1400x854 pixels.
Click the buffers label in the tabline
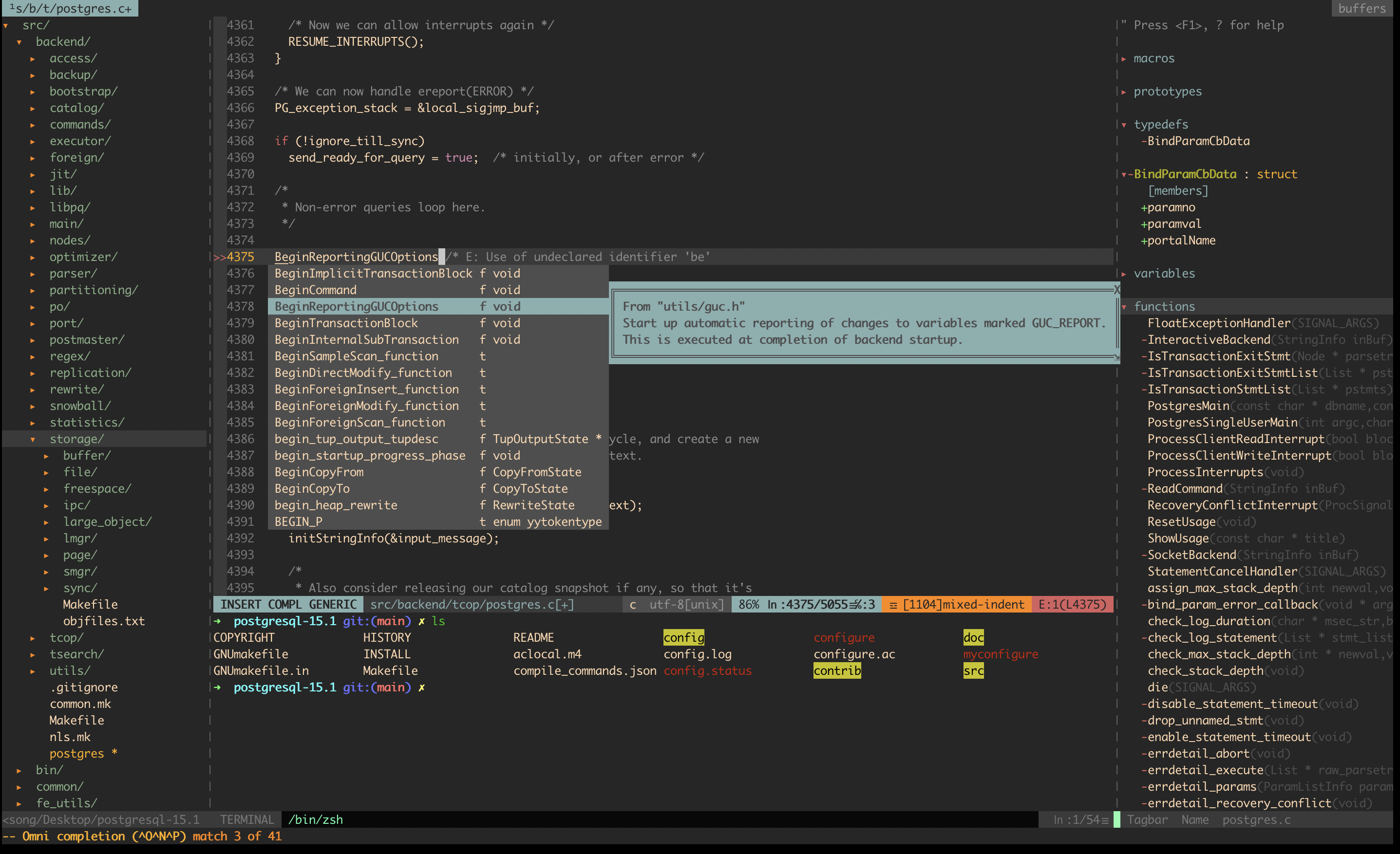(1362, 8)
